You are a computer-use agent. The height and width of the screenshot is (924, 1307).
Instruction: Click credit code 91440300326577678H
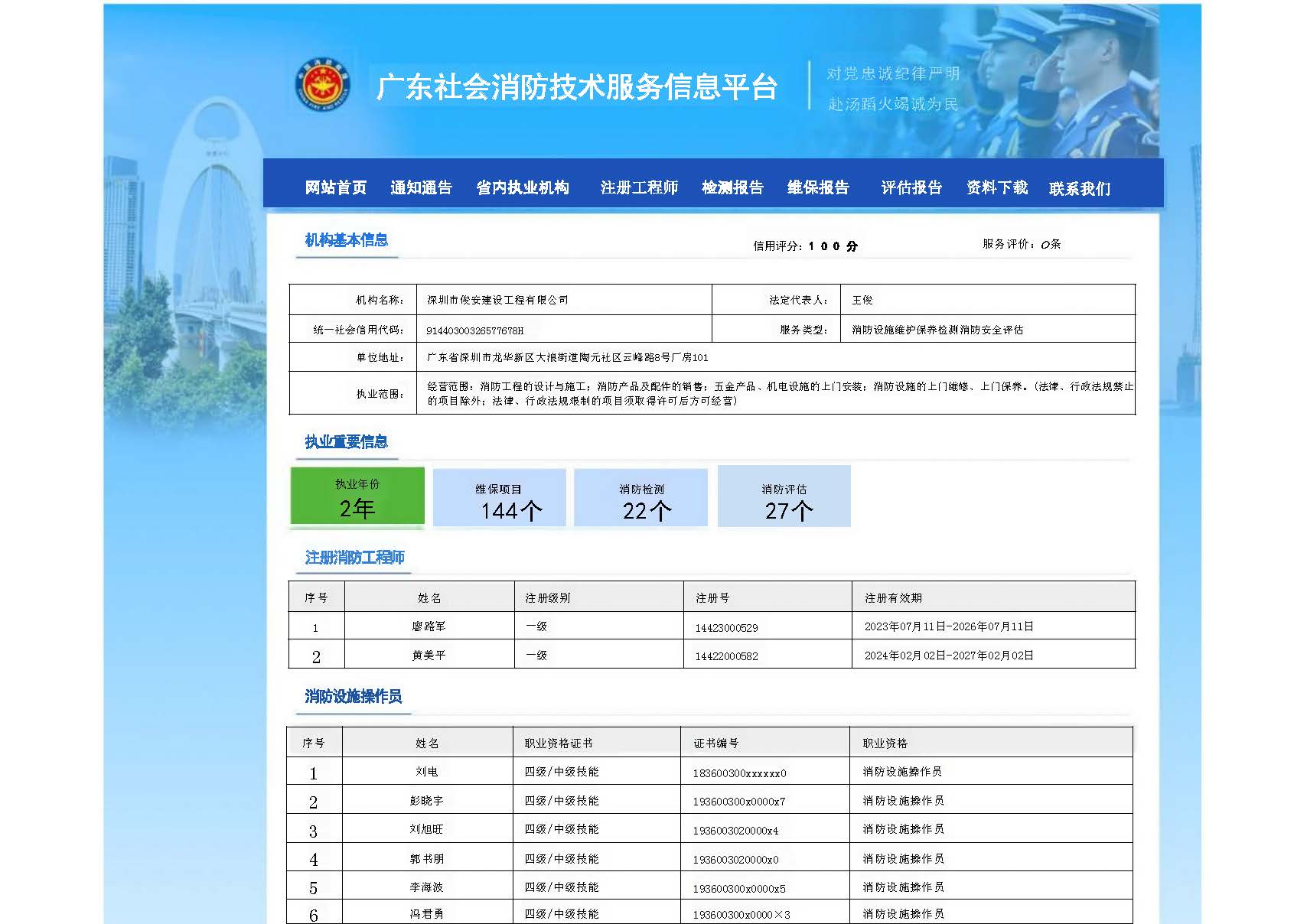click(x=474, y=330)
